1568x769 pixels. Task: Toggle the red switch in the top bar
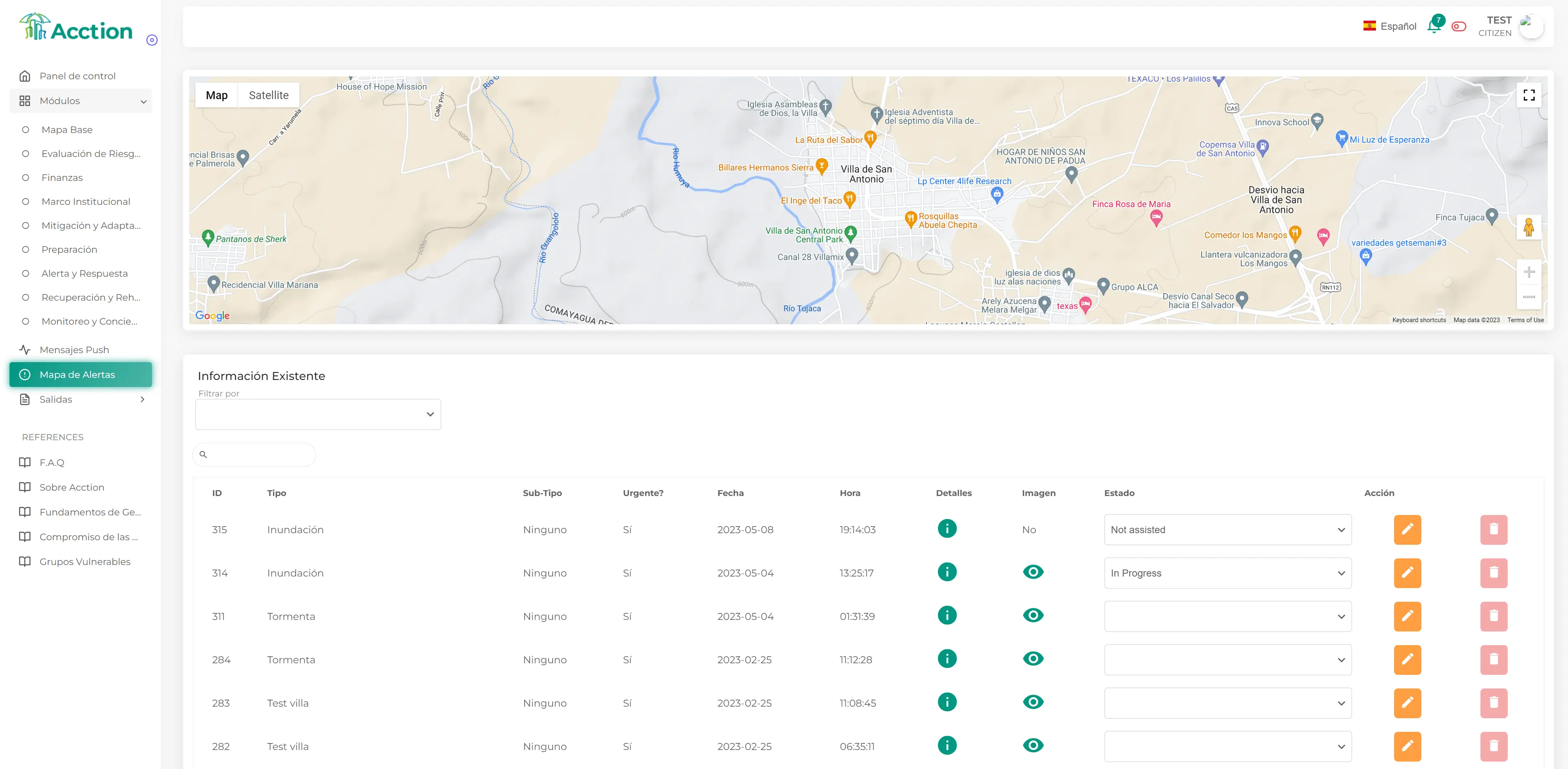click(x=1459, y=27)
